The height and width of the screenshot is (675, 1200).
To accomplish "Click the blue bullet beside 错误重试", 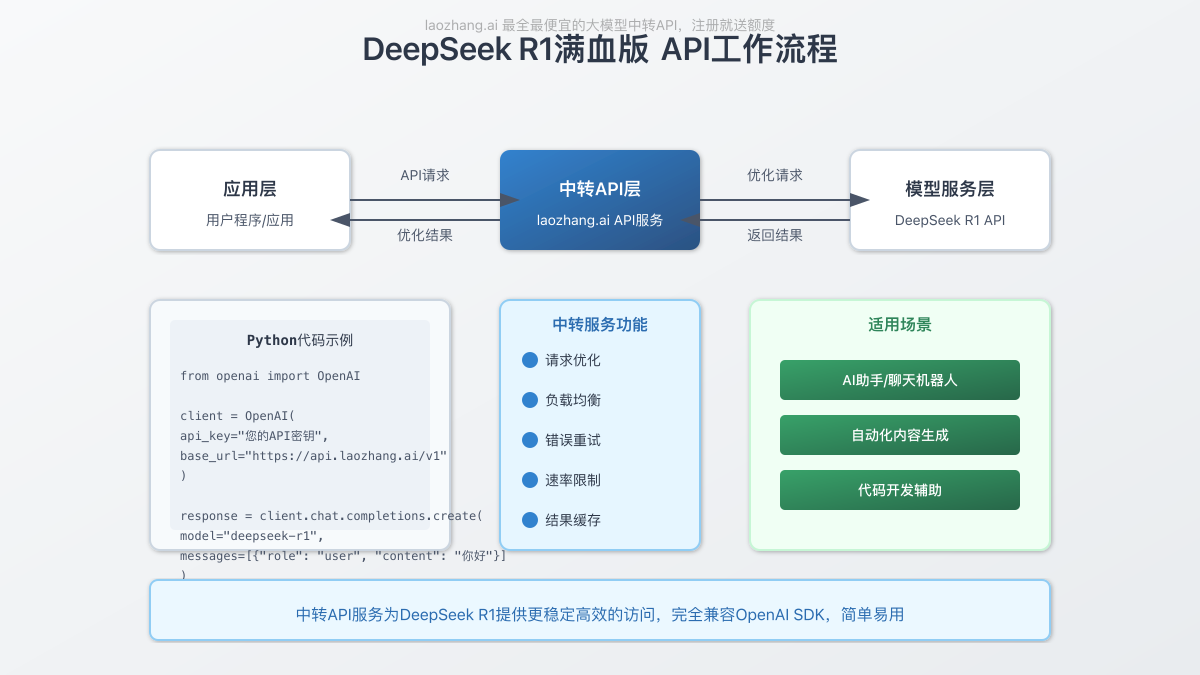I will pyautogui.click(x=530, y=440).
